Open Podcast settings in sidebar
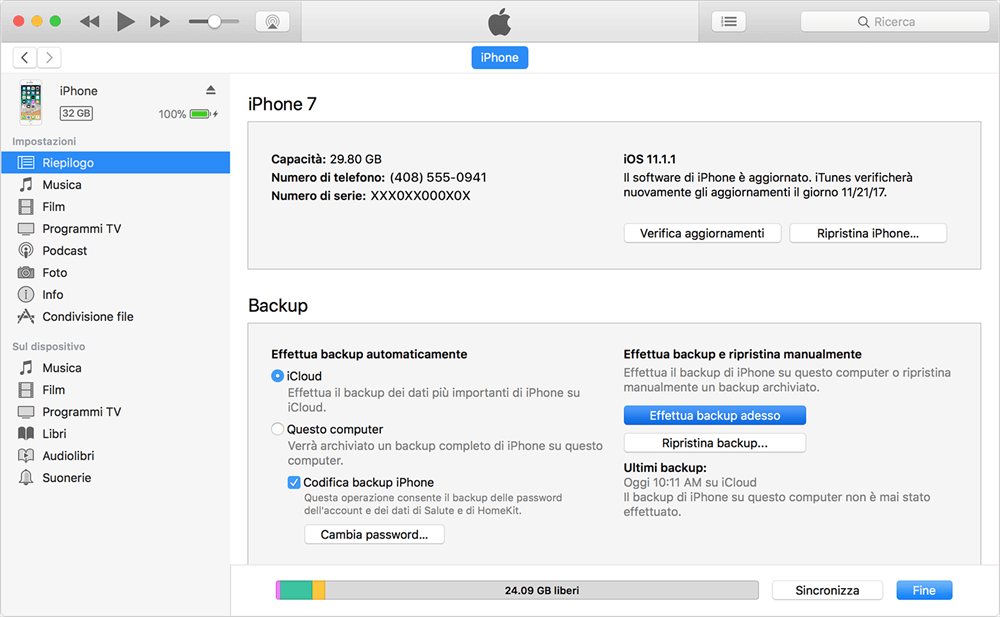The image size is (1000, 617). click(x=64, y=251)
